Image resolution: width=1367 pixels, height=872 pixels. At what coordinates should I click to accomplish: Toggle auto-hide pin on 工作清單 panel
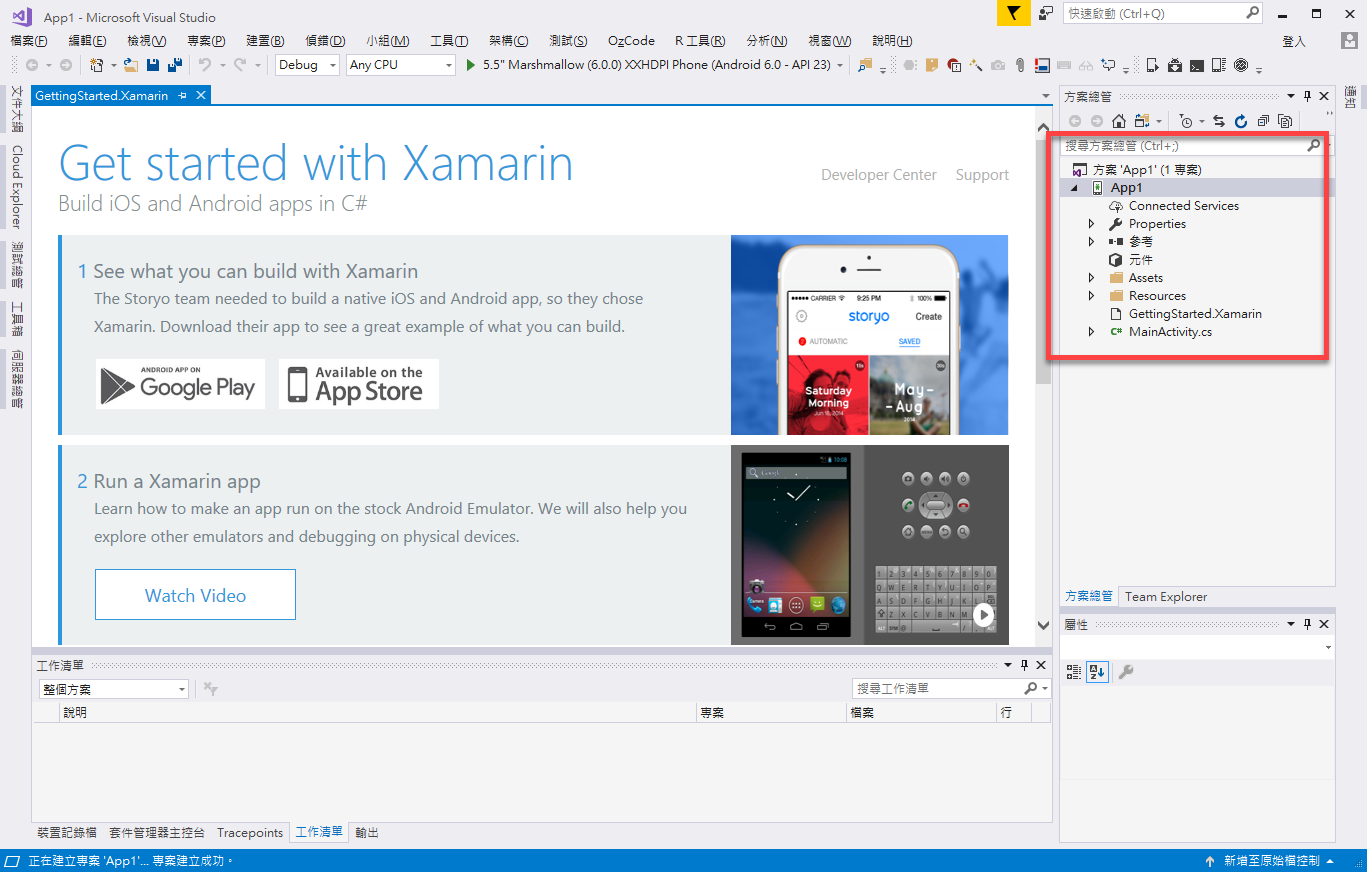pyautogui.click(x=1024, y=665)
